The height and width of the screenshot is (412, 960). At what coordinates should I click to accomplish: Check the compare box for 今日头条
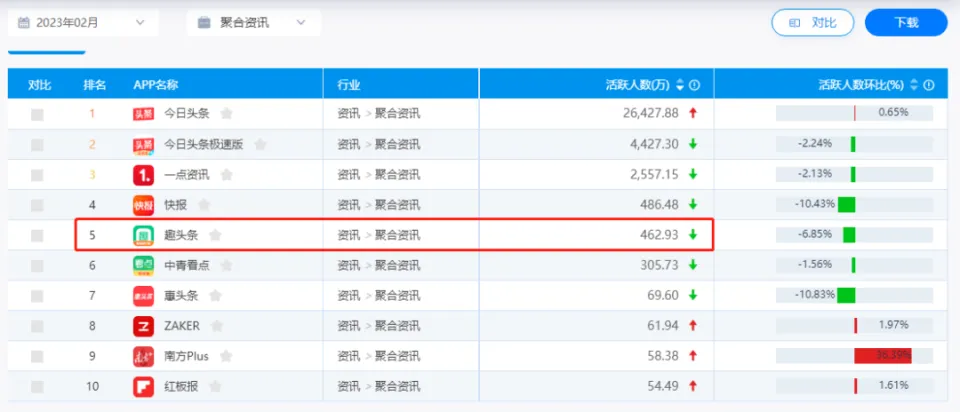(37, 114)
